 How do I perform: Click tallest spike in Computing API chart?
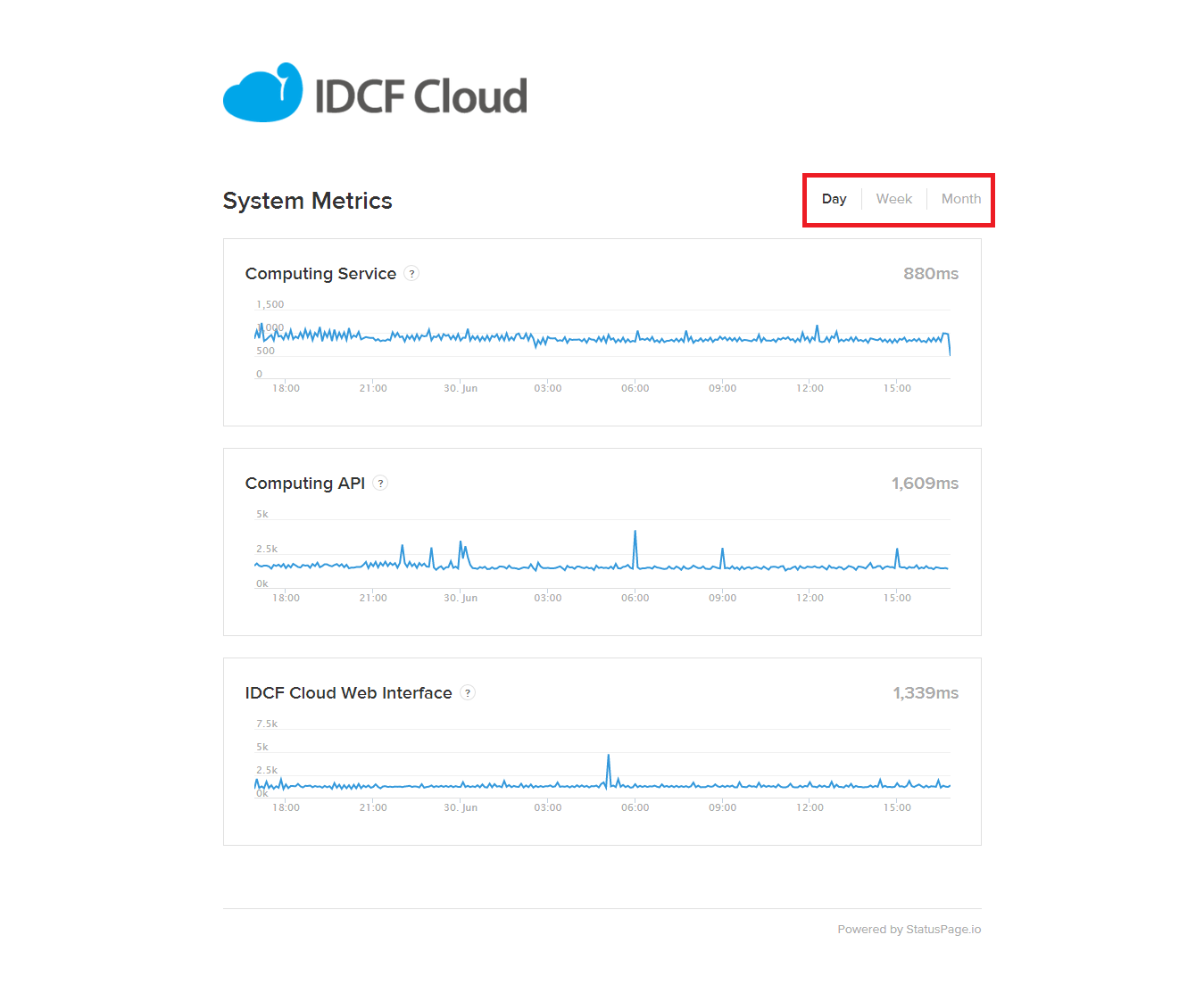point(635,533)
